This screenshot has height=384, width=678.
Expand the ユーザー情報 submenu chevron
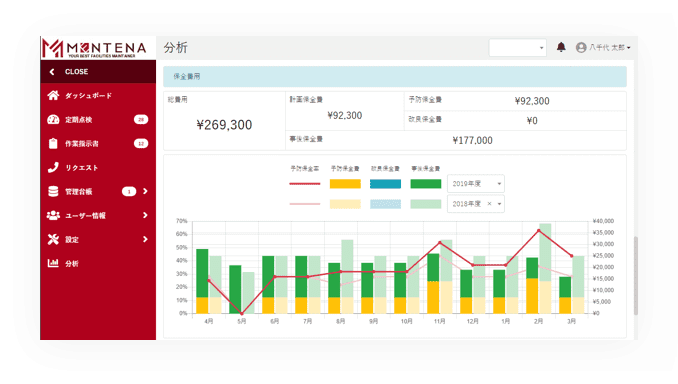click(145, 215)
